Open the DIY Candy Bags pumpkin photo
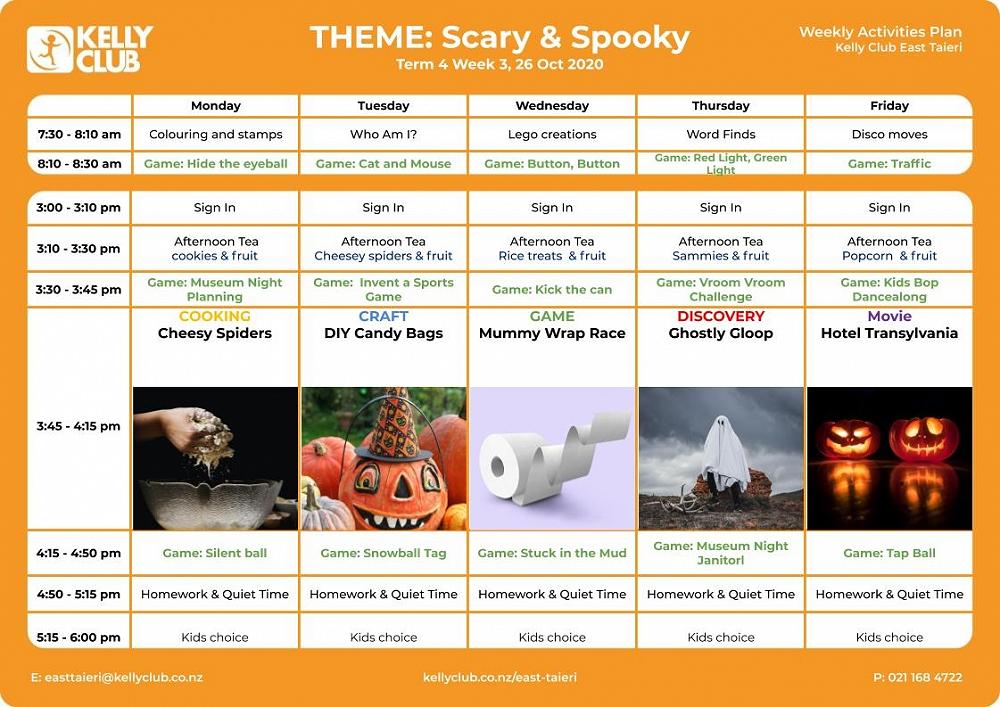Screen dimensions: 1000x707 coord(384,458)
